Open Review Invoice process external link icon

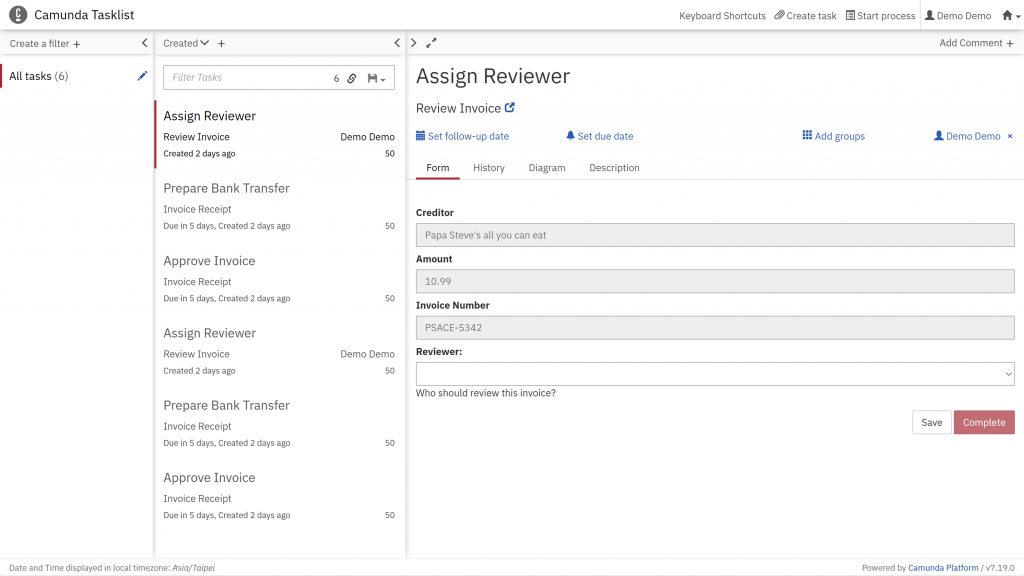pos(509,108)
